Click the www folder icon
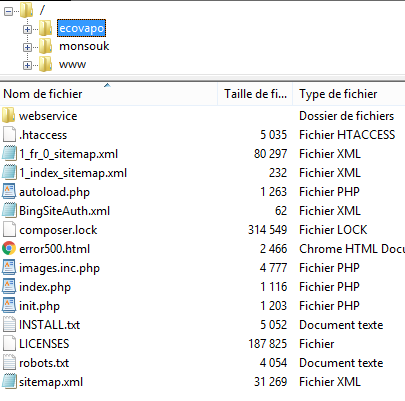 [45, 64]
